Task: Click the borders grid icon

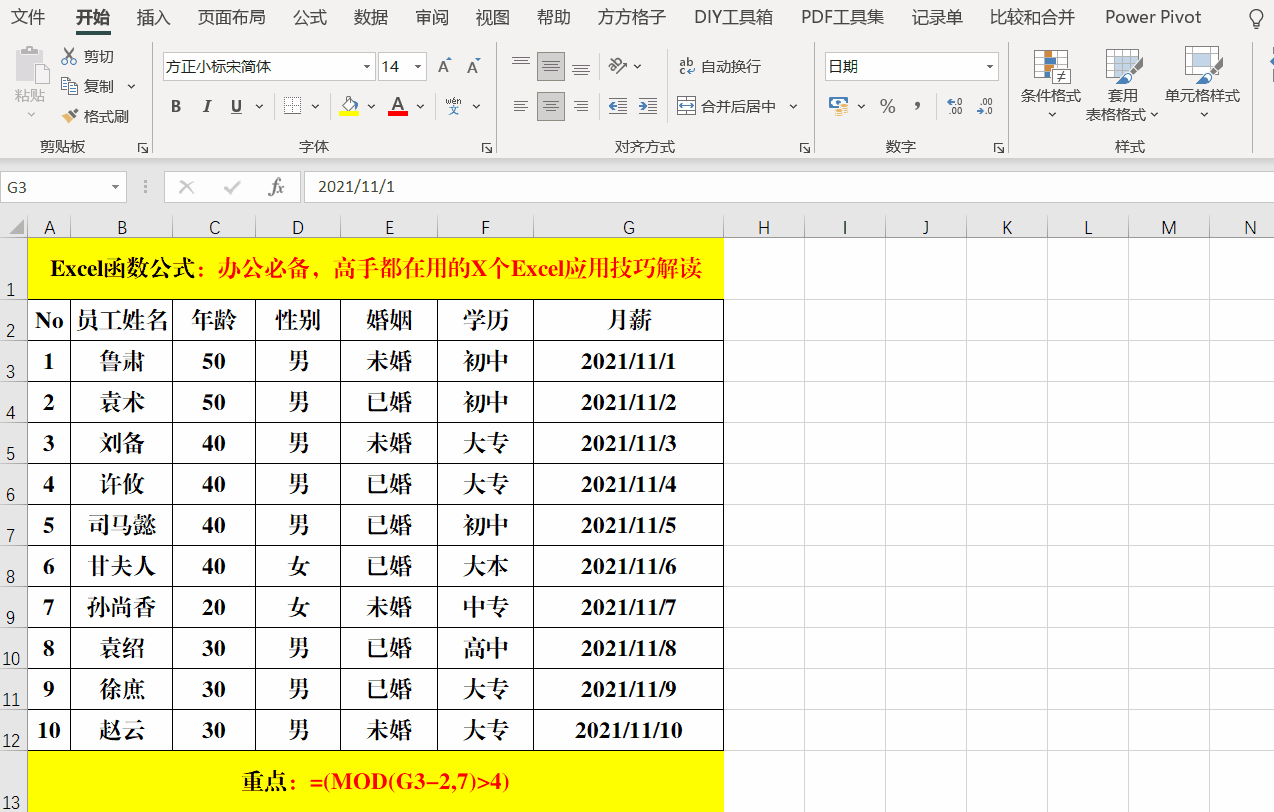Action: pyautogui.click(x=292, y=106)
